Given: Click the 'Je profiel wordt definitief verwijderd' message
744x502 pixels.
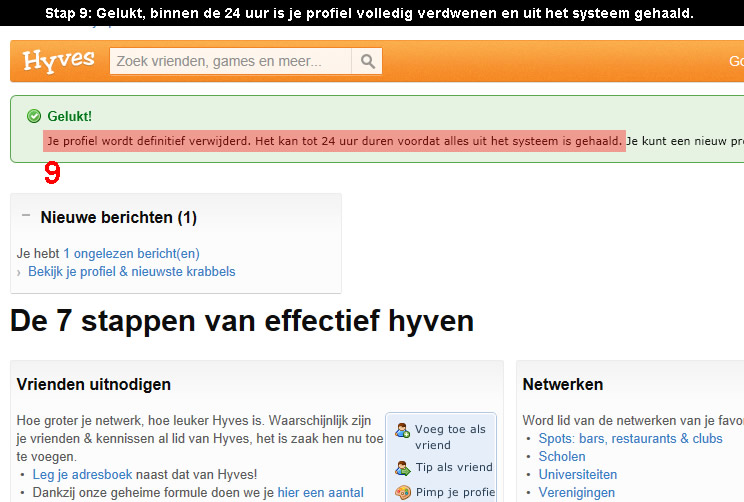Looking at the screenshot, I should click(x=334, y=141).
